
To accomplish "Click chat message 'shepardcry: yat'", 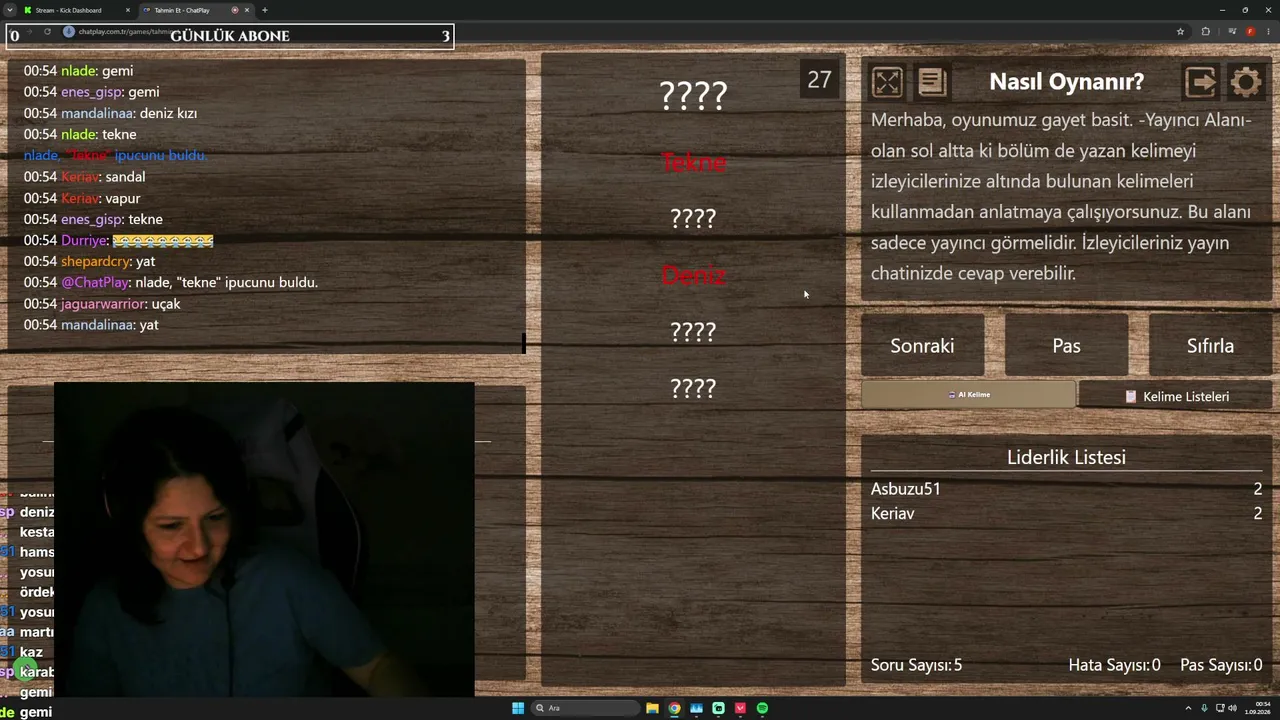I will (90, 261).
